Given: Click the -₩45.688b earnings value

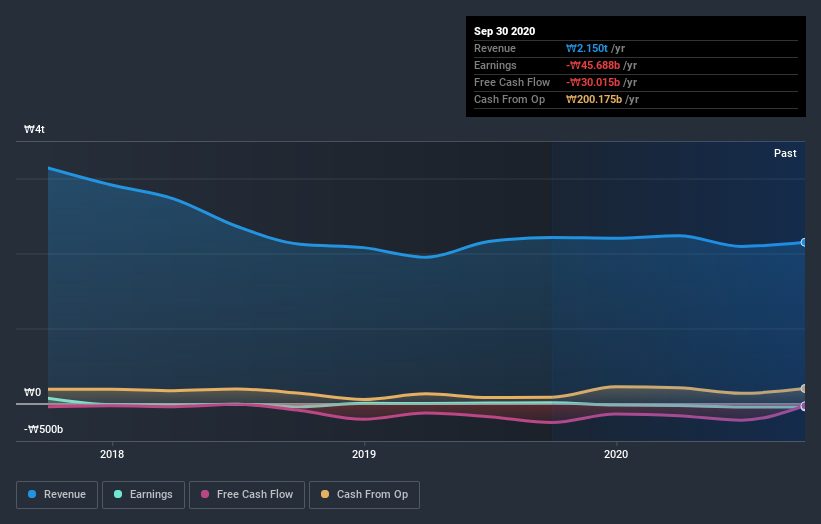Looking at the screenshot, I should [x=593, y=65].
